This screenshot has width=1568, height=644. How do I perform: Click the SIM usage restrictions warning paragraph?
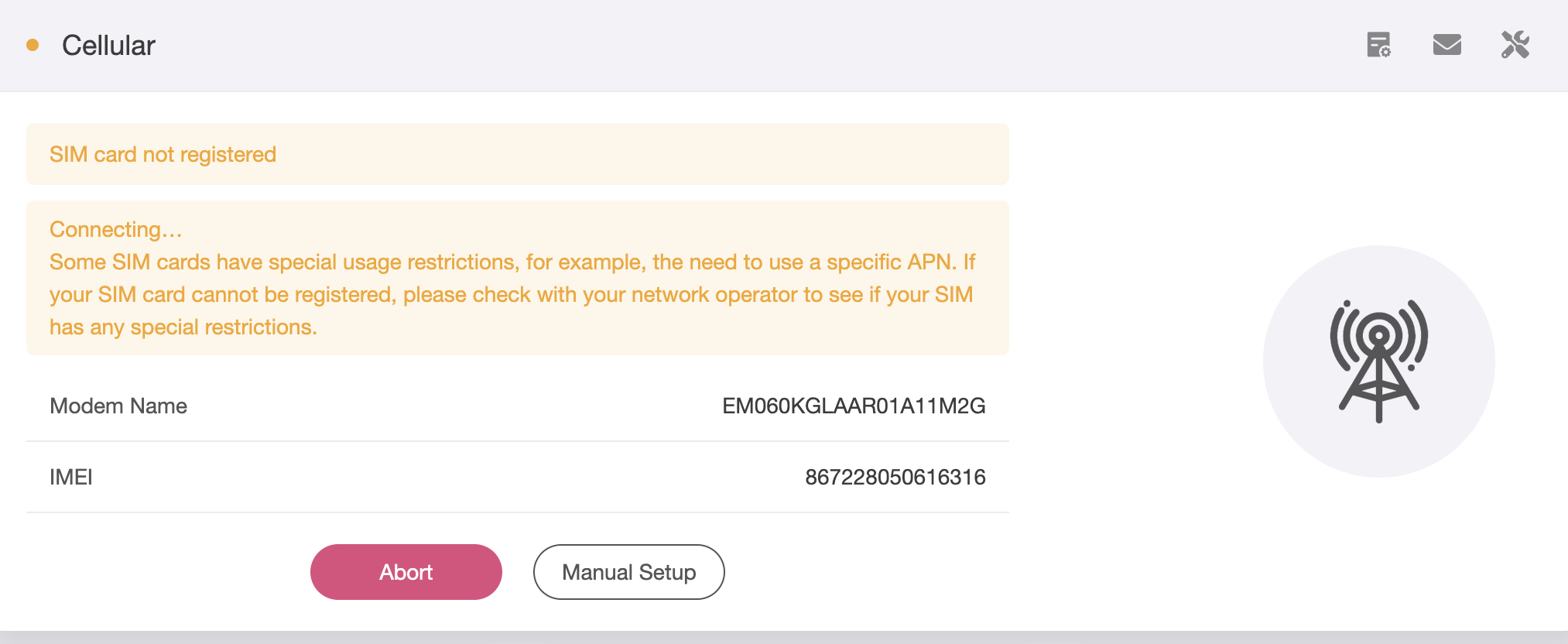(511, 295)
